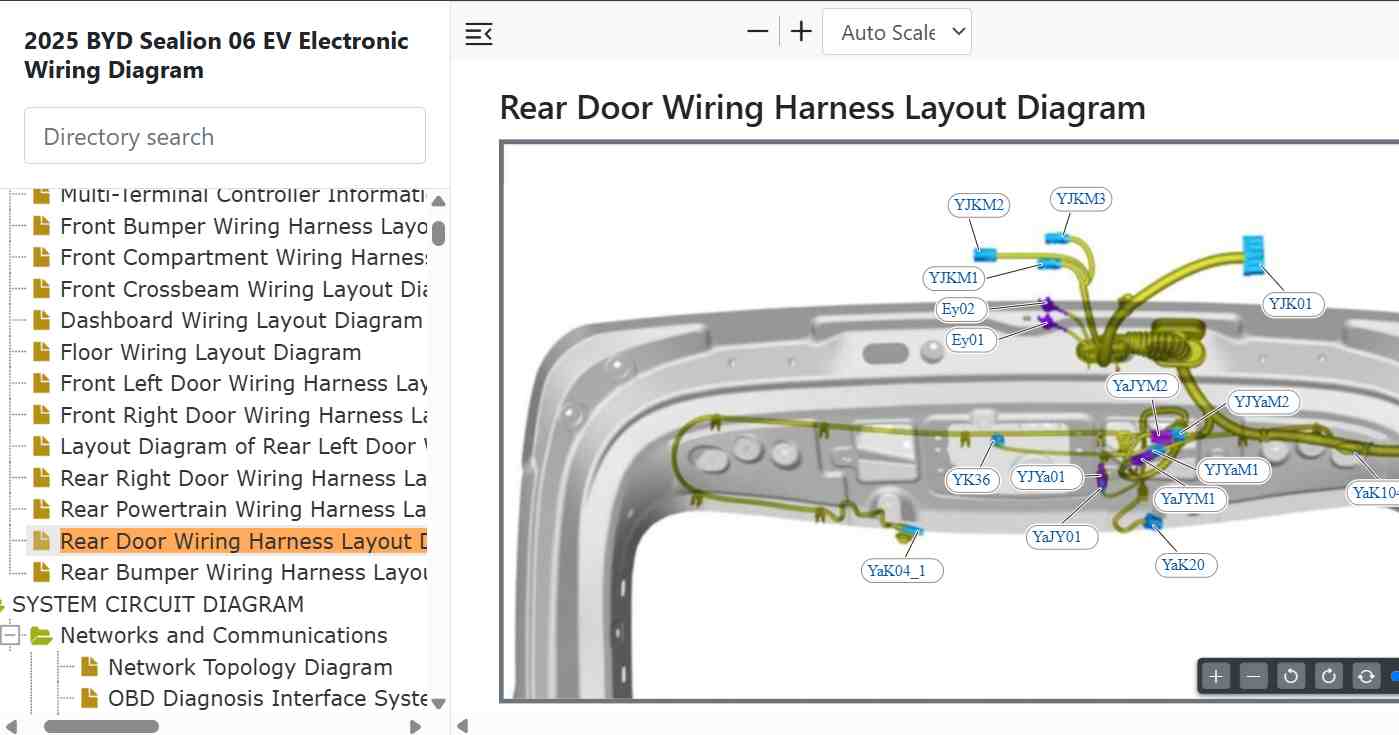Click the Directory search input field
This screenshot has height=735, width=1399.
point(225,136)
